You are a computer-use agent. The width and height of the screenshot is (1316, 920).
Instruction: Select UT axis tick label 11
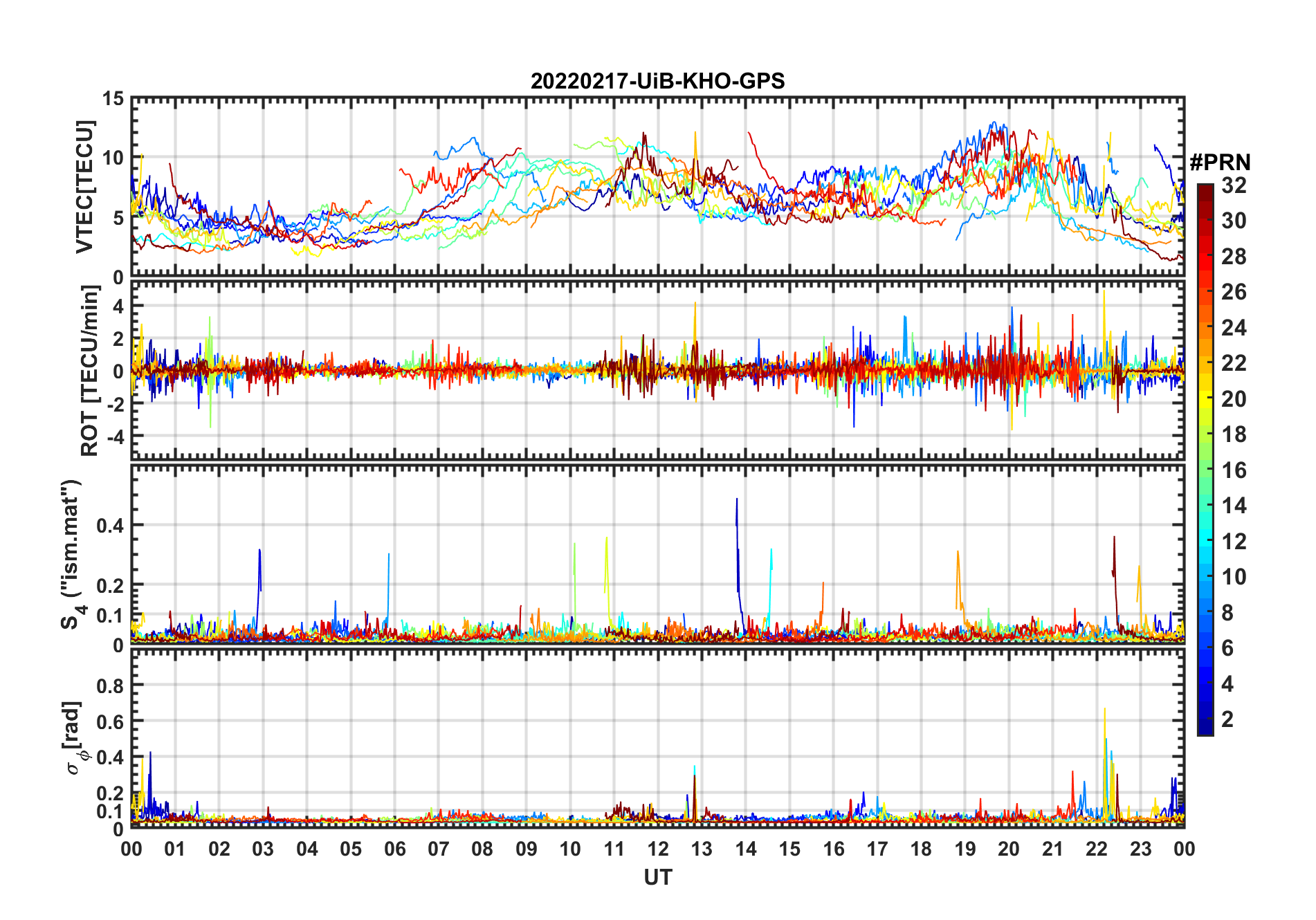click(x=614, y=849)
